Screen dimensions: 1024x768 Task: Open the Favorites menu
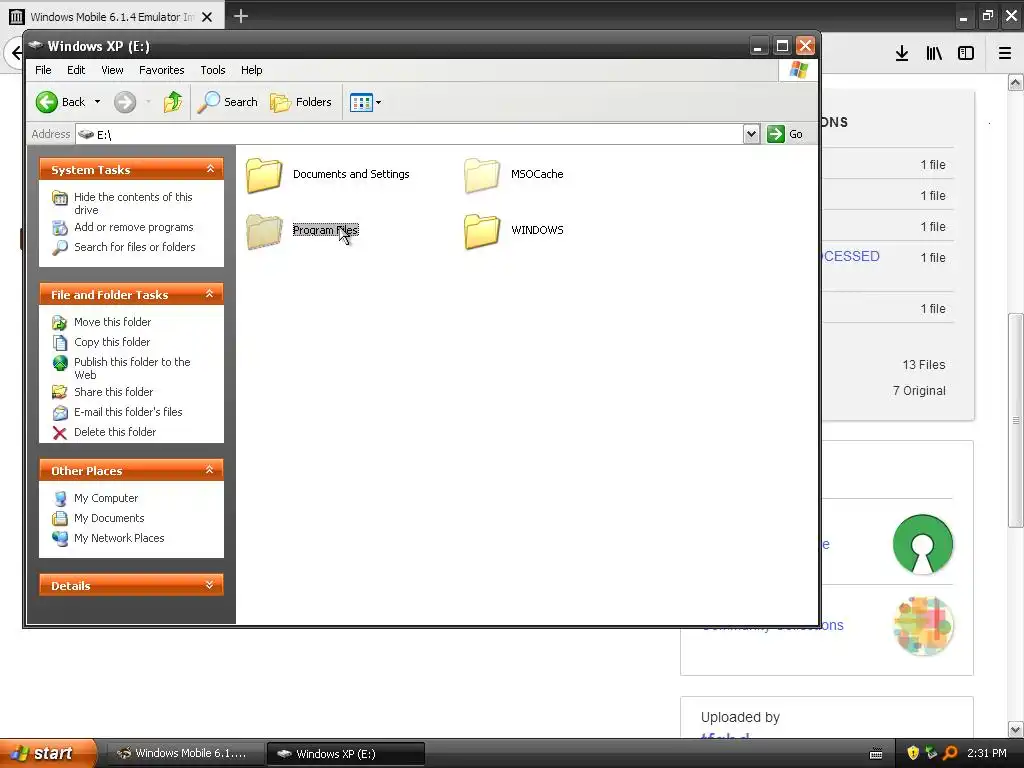(161, 70)
